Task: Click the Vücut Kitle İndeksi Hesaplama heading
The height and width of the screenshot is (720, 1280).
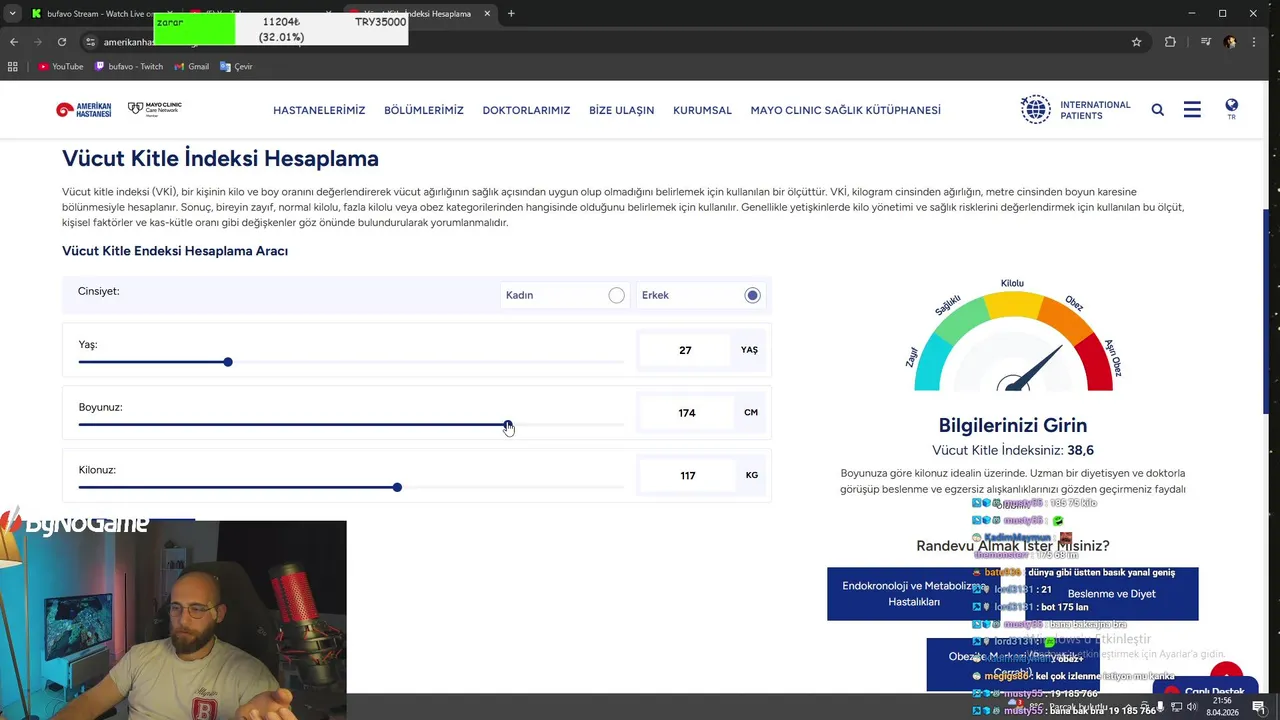Action: [x=220, y=158]
